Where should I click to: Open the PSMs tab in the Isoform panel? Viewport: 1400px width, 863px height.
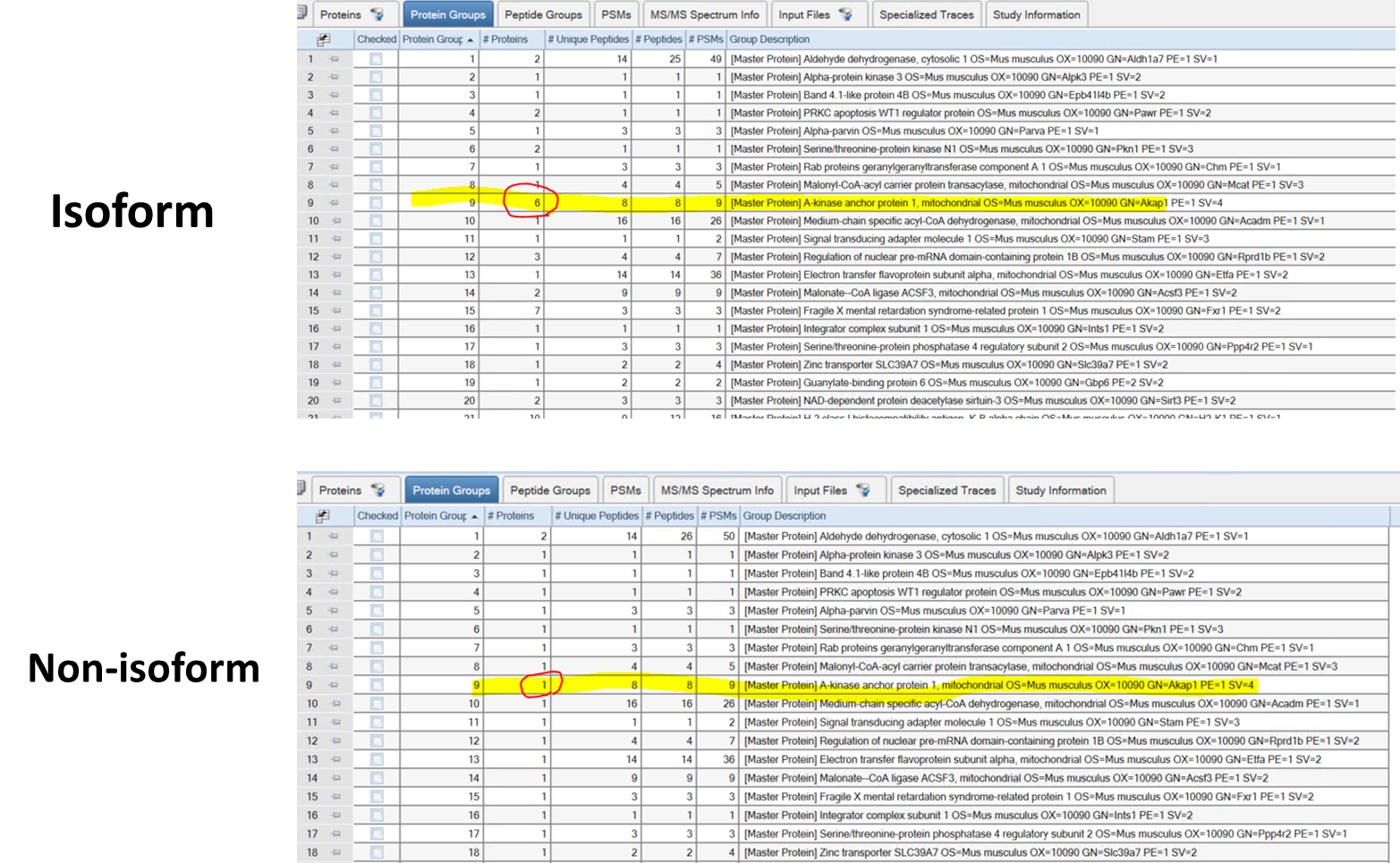[x=616, y=14]
